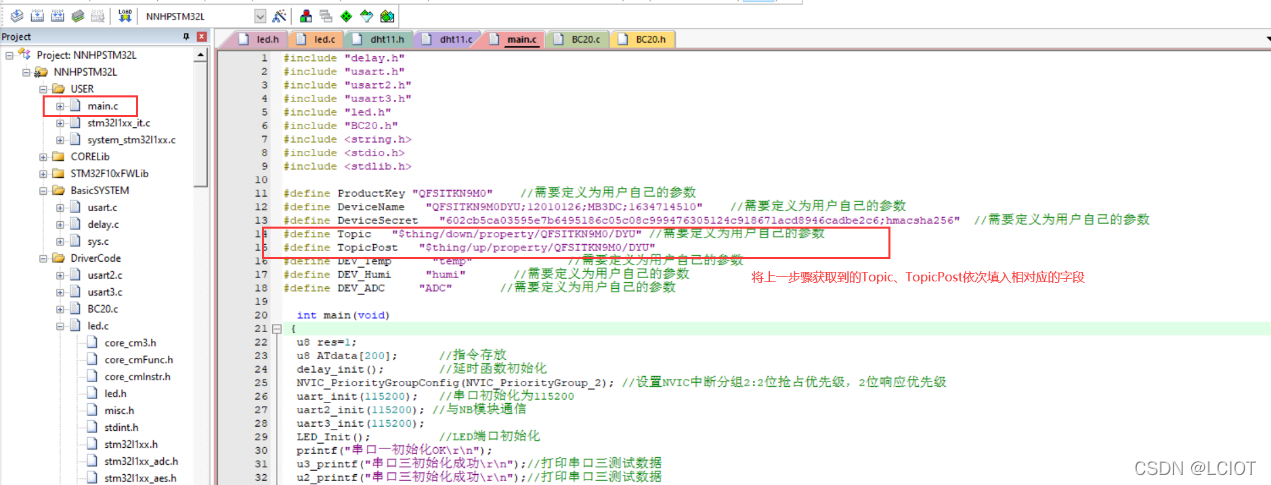The image size is (1271, 485).
Task: Click the file icon beside BC20.c in tree
Action: click(76, 309)
